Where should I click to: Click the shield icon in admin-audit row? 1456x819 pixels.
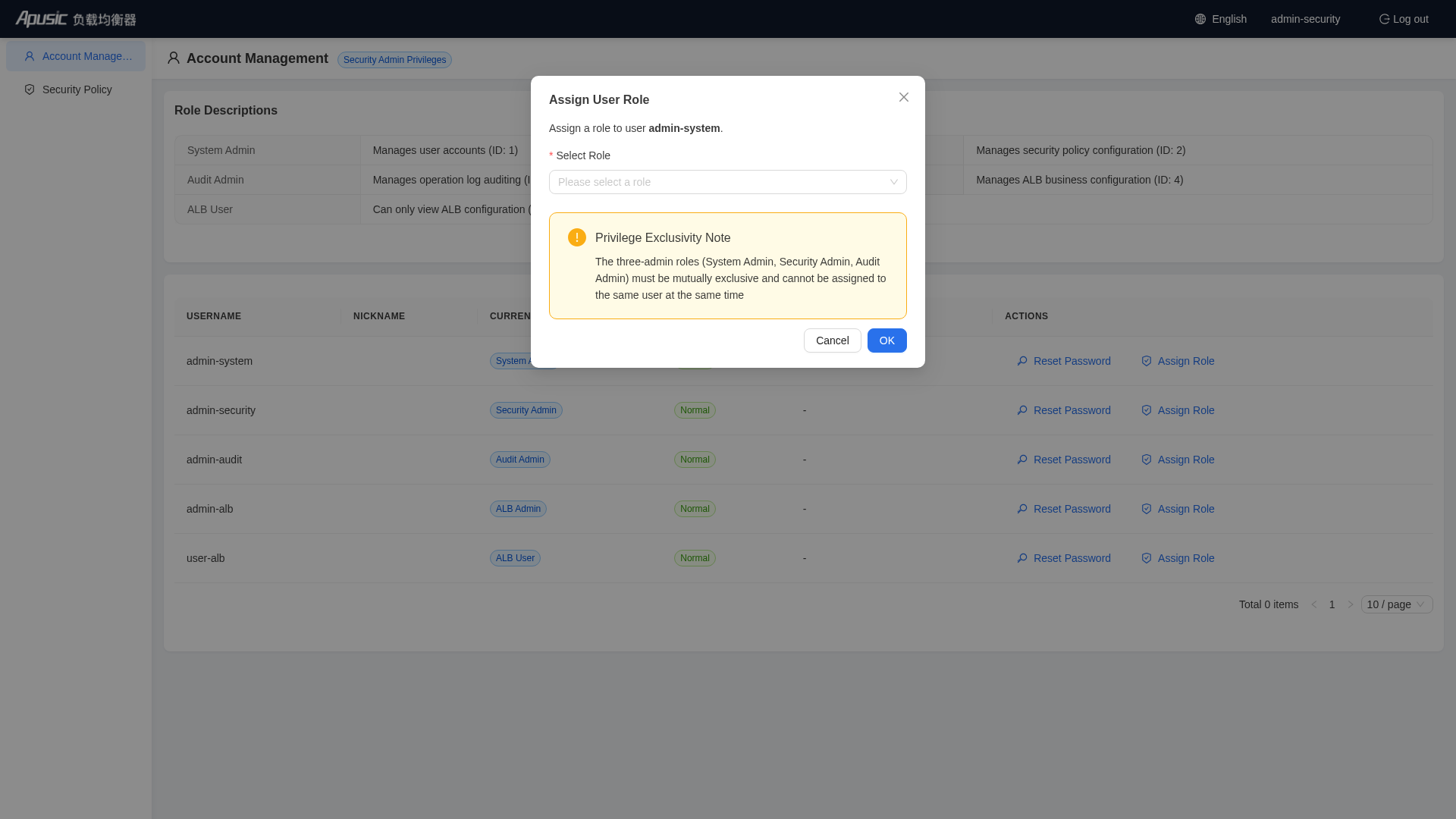1147,460
